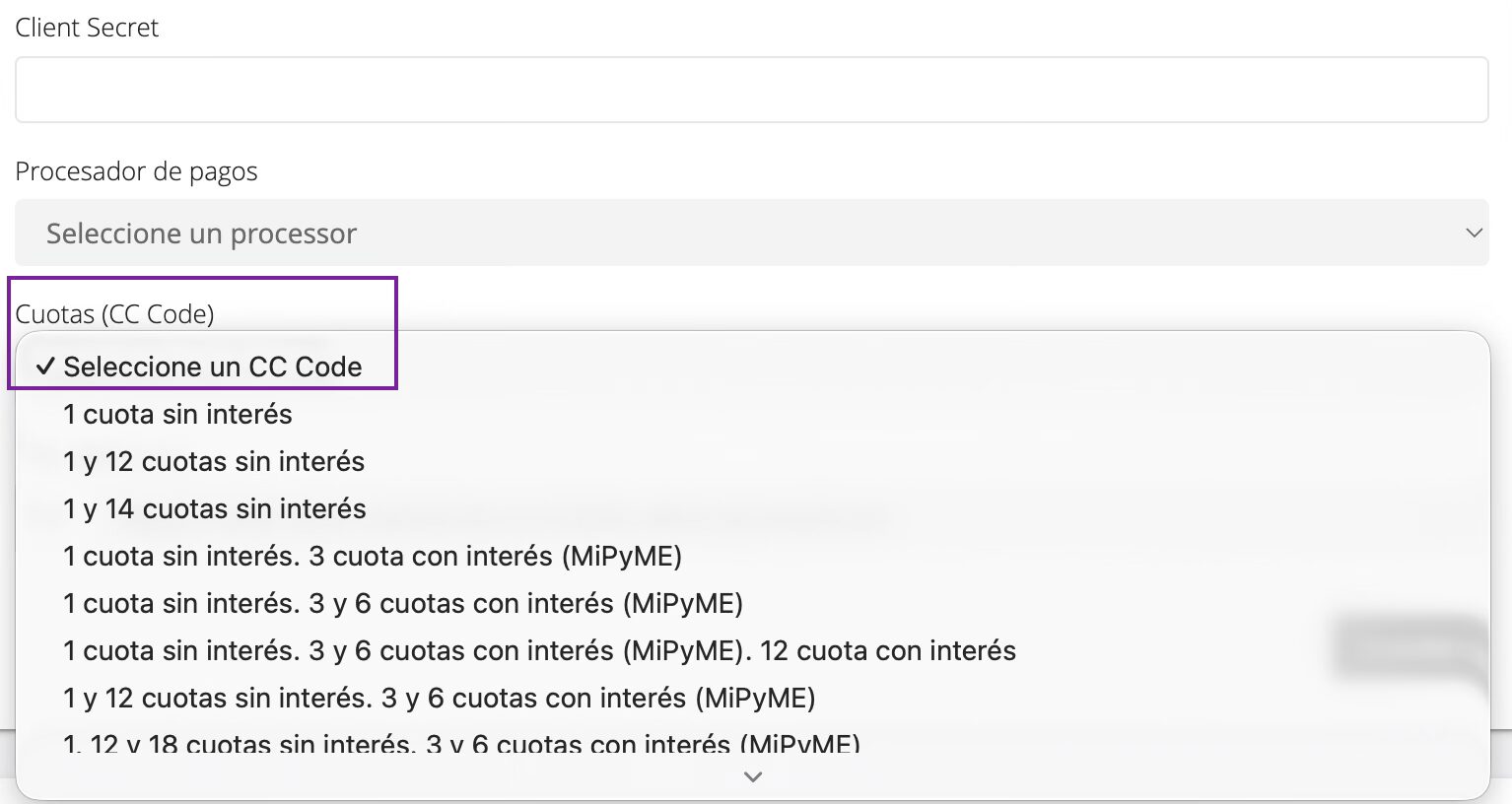Click the 'Client Secret' field label

[x=87, y=28]
